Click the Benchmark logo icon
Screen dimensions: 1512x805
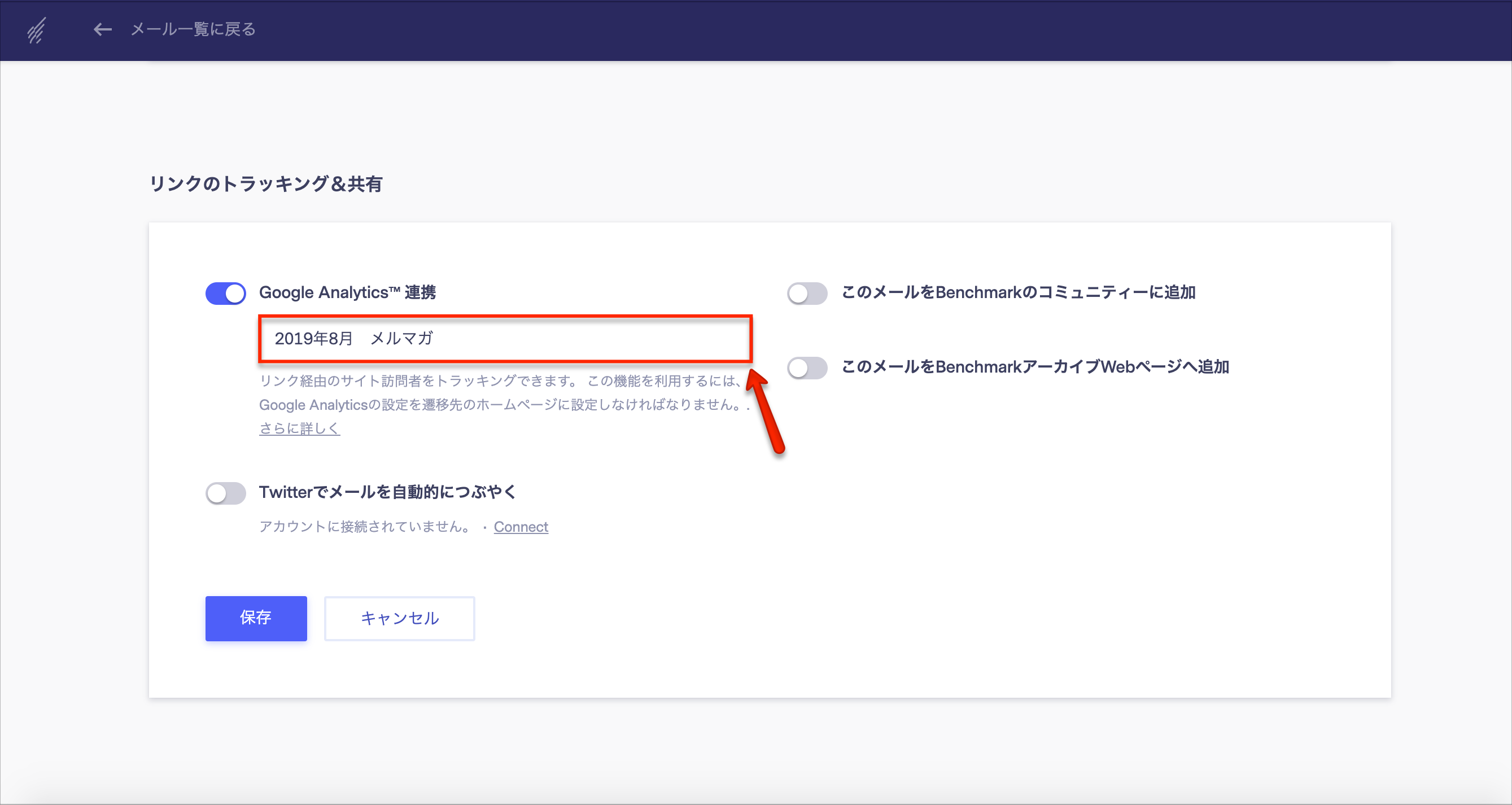36,30
